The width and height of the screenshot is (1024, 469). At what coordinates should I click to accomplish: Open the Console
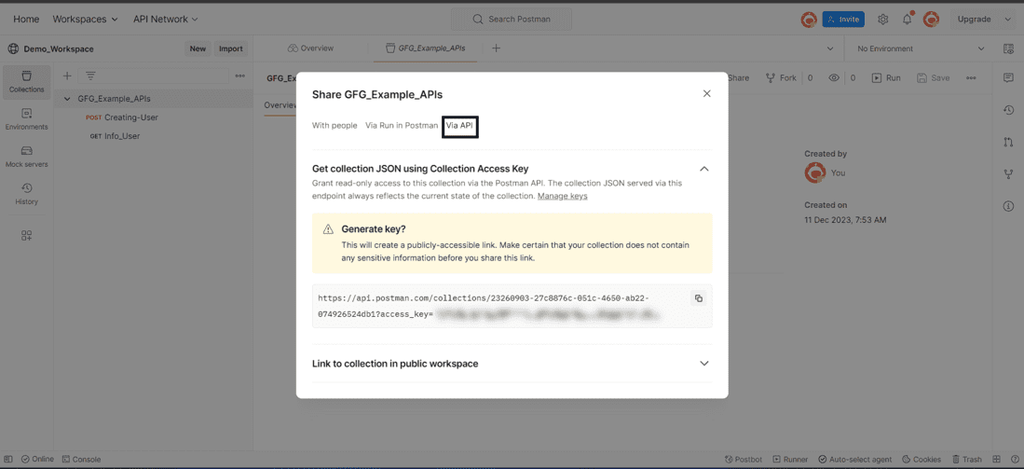click(82, 460)
